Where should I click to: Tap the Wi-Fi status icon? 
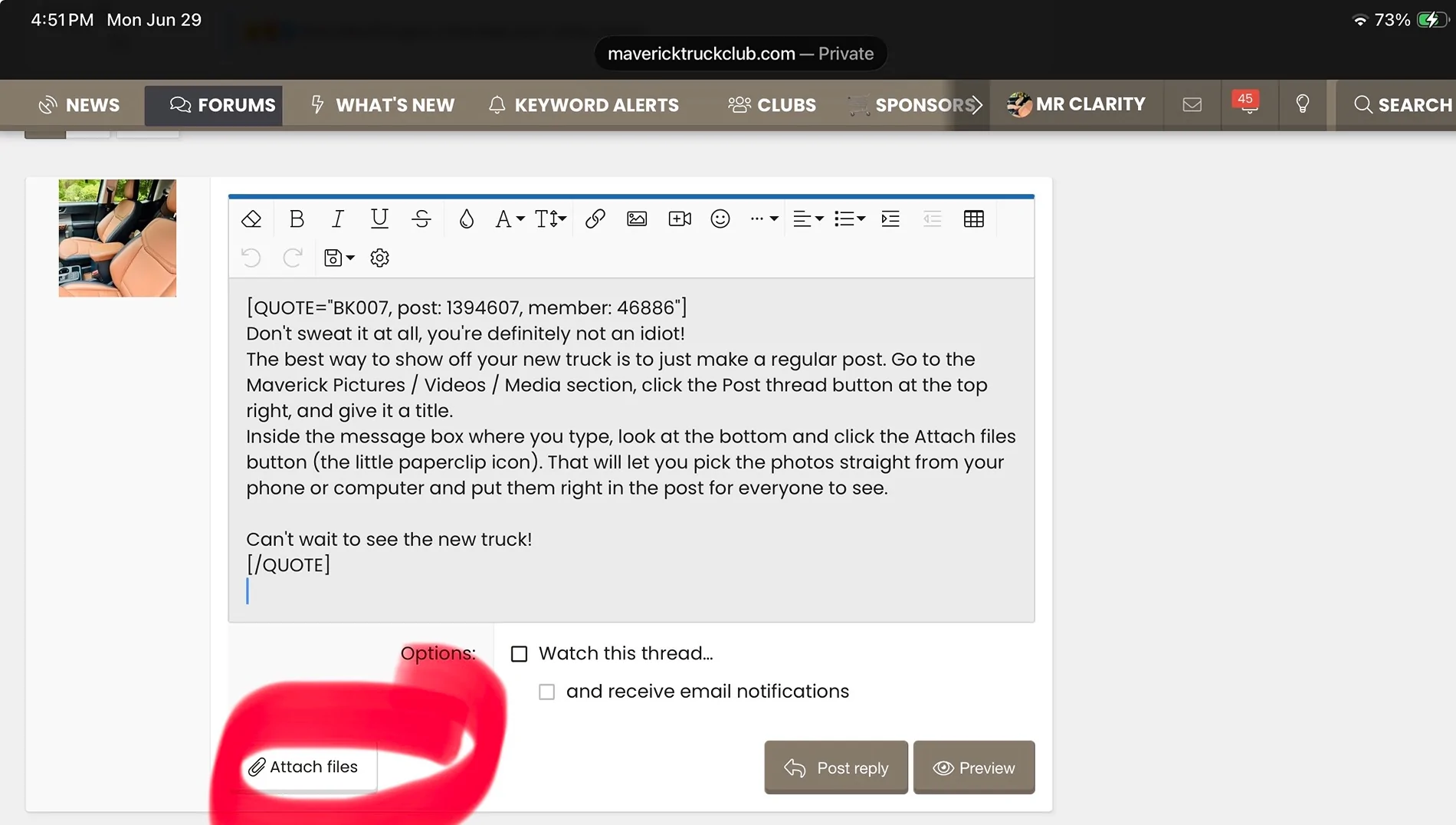pos(1360,21)
